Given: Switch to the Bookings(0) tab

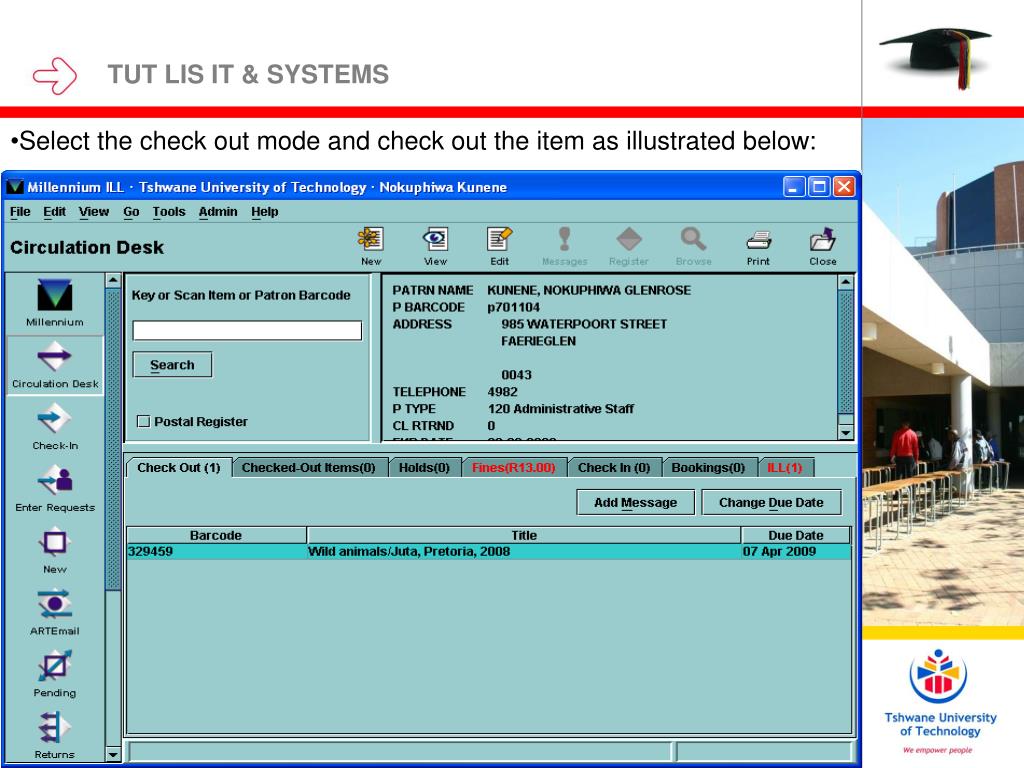Looking at the screenshot, I should point(709,468).
